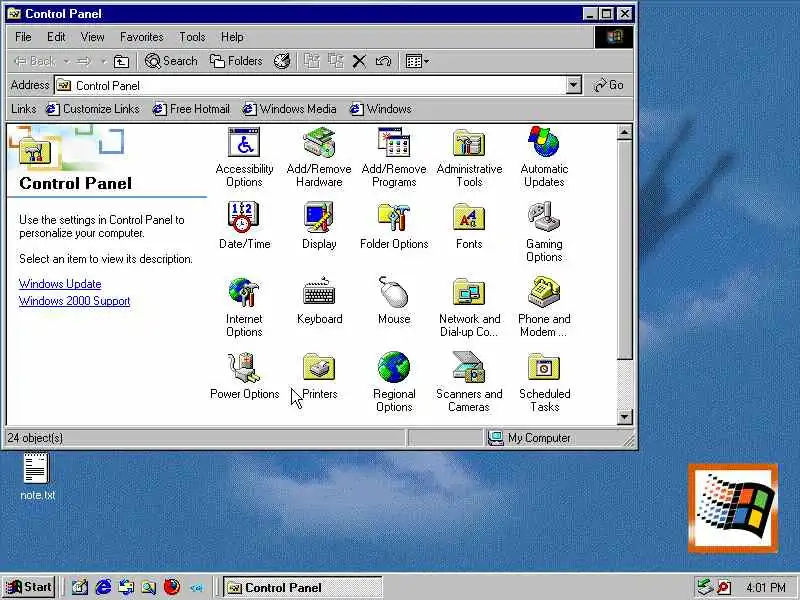Open the Windows link in Links bar
The width and height of the screenshot is (800, 600).
[381, 109]
